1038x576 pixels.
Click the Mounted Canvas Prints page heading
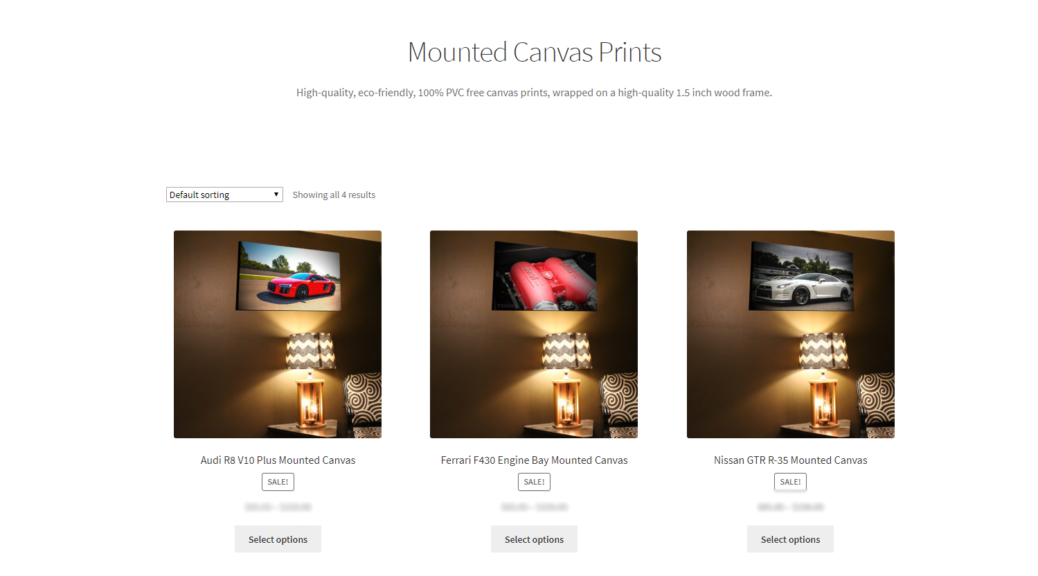(534, 52)
